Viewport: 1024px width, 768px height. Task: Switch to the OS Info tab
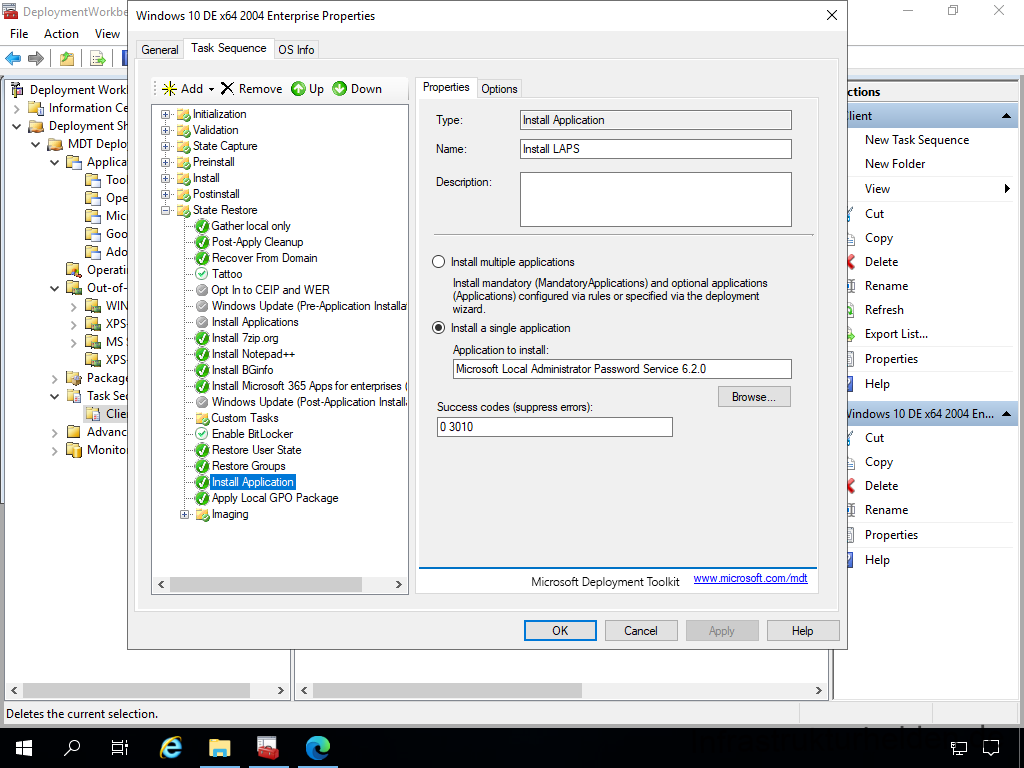tap(296, 50)
